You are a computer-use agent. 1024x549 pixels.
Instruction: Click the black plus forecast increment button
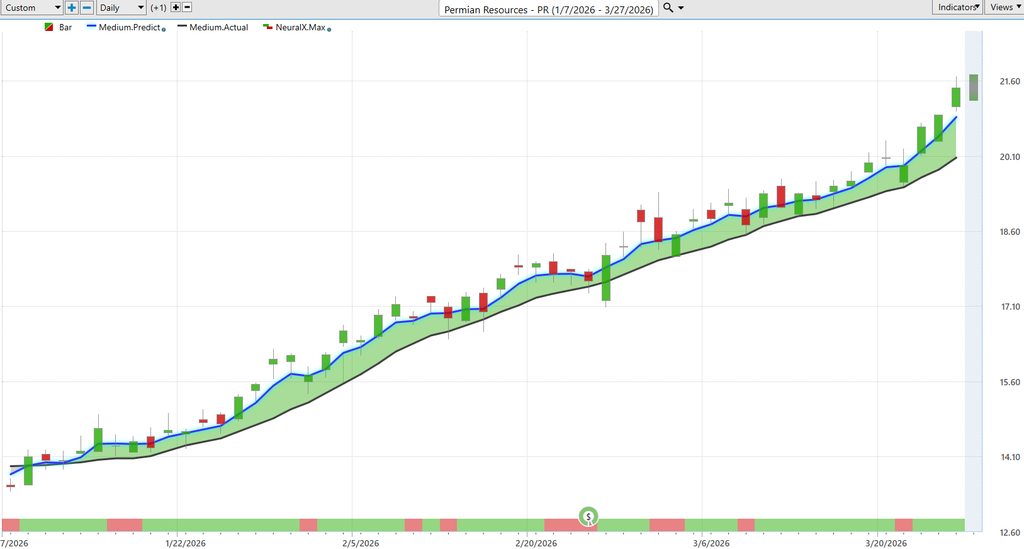pyautogui.click(x=176, y=7)
